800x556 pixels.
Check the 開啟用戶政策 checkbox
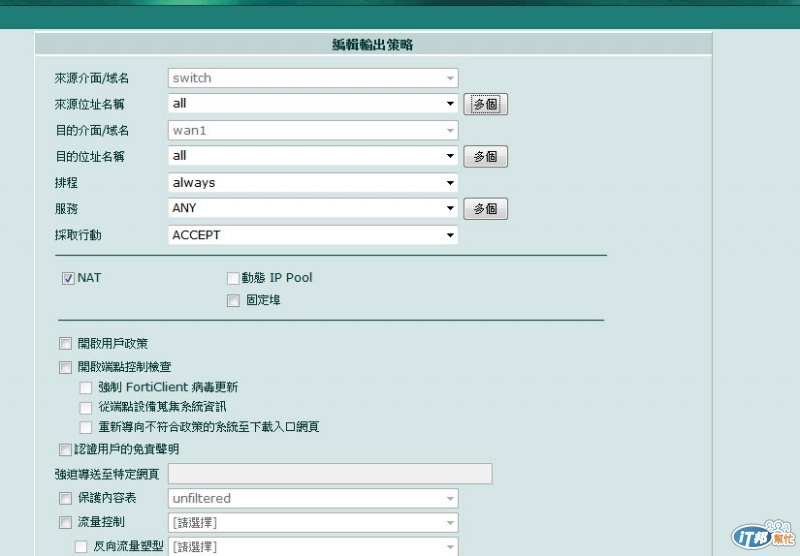coord(65,343)
